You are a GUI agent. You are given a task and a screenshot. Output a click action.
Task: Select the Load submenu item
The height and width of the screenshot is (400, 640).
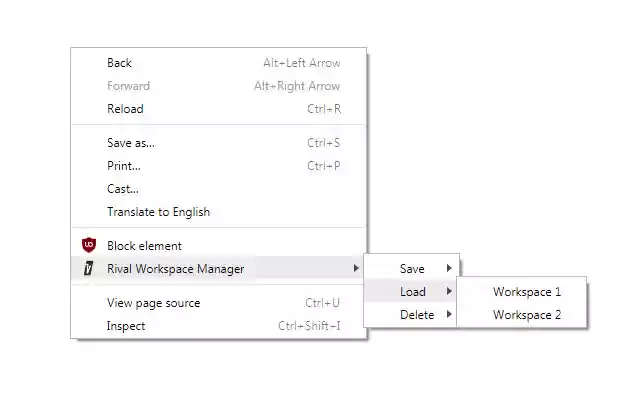click(x=411, y=291)
